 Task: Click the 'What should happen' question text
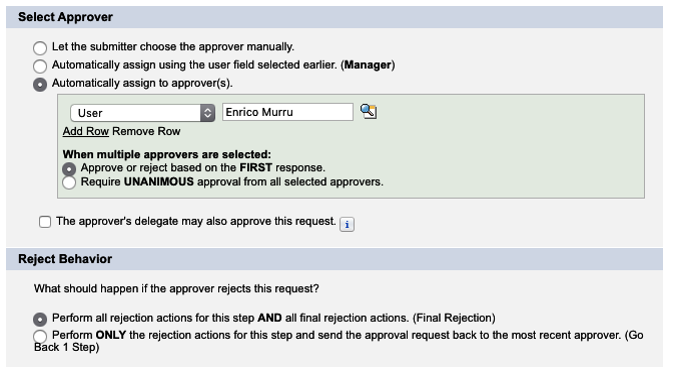click(x=177, y=289)
